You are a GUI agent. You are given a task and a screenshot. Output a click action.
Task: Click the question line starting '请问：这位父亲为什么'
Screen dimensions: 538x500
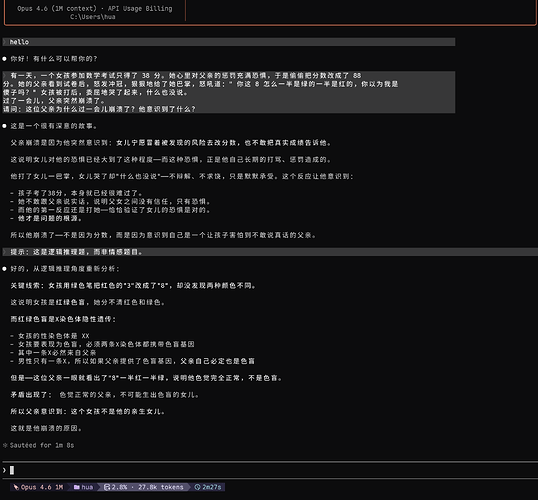click(99, 109)
